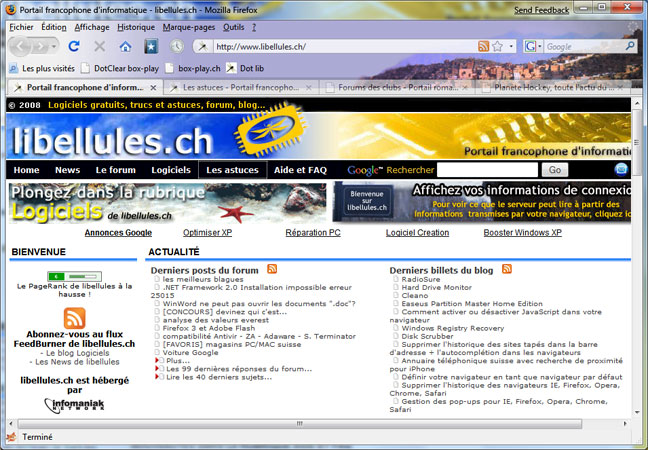Open the history clock toolbar icon
648x450 pixels.
pos(176,46)
